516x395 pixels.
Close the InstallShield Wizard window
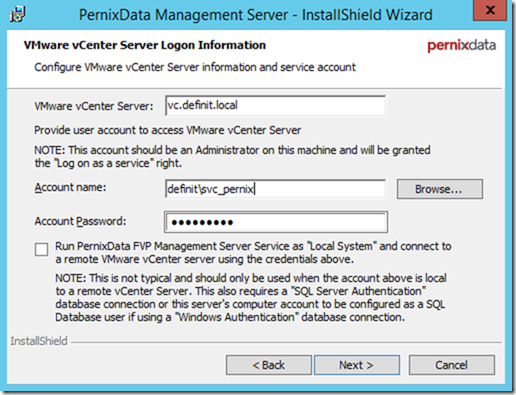[x=490, y=11]
